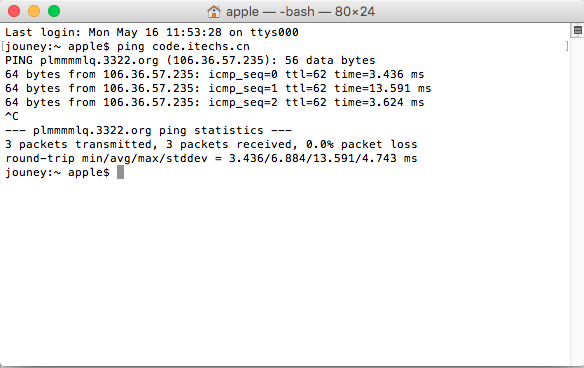Maximize the Terminal window with green button

54,11
